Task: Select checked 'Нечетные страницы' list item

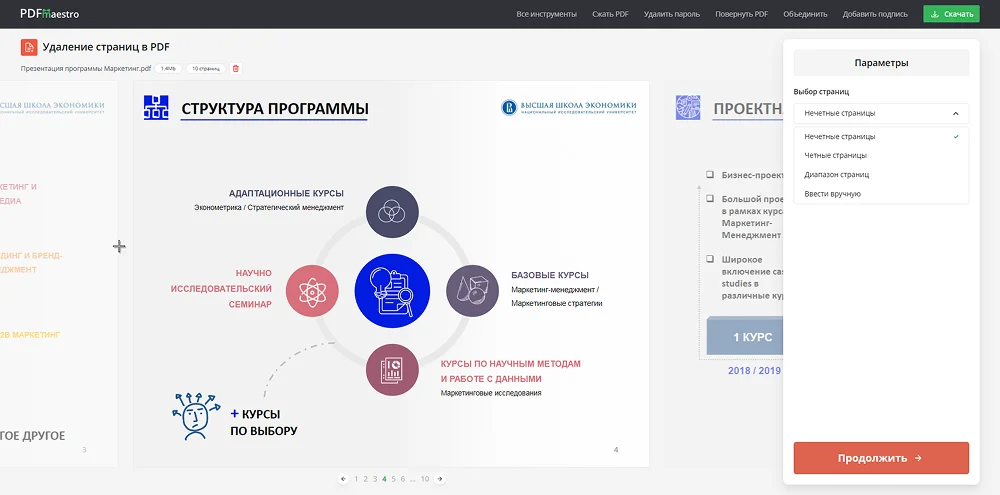Action: pos(839,136)
